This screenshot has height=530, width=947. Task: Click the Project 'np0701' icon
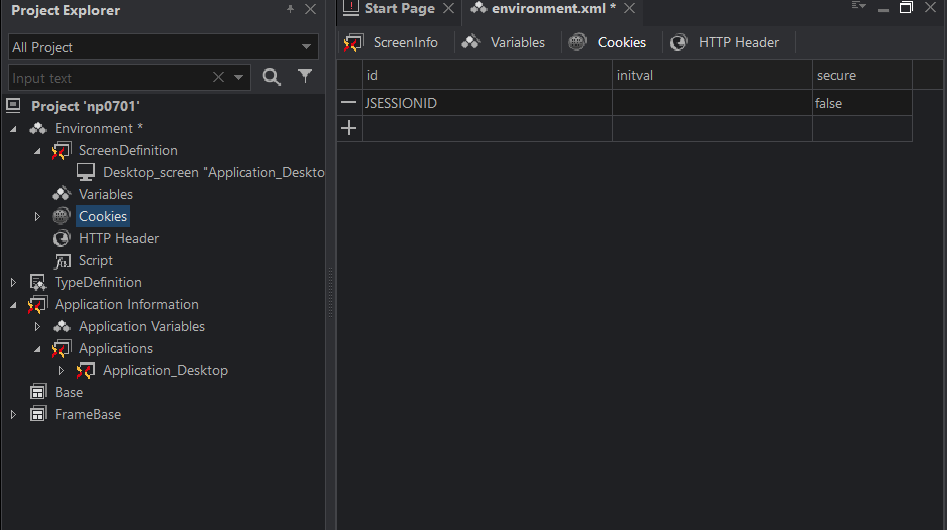(14, 106)
